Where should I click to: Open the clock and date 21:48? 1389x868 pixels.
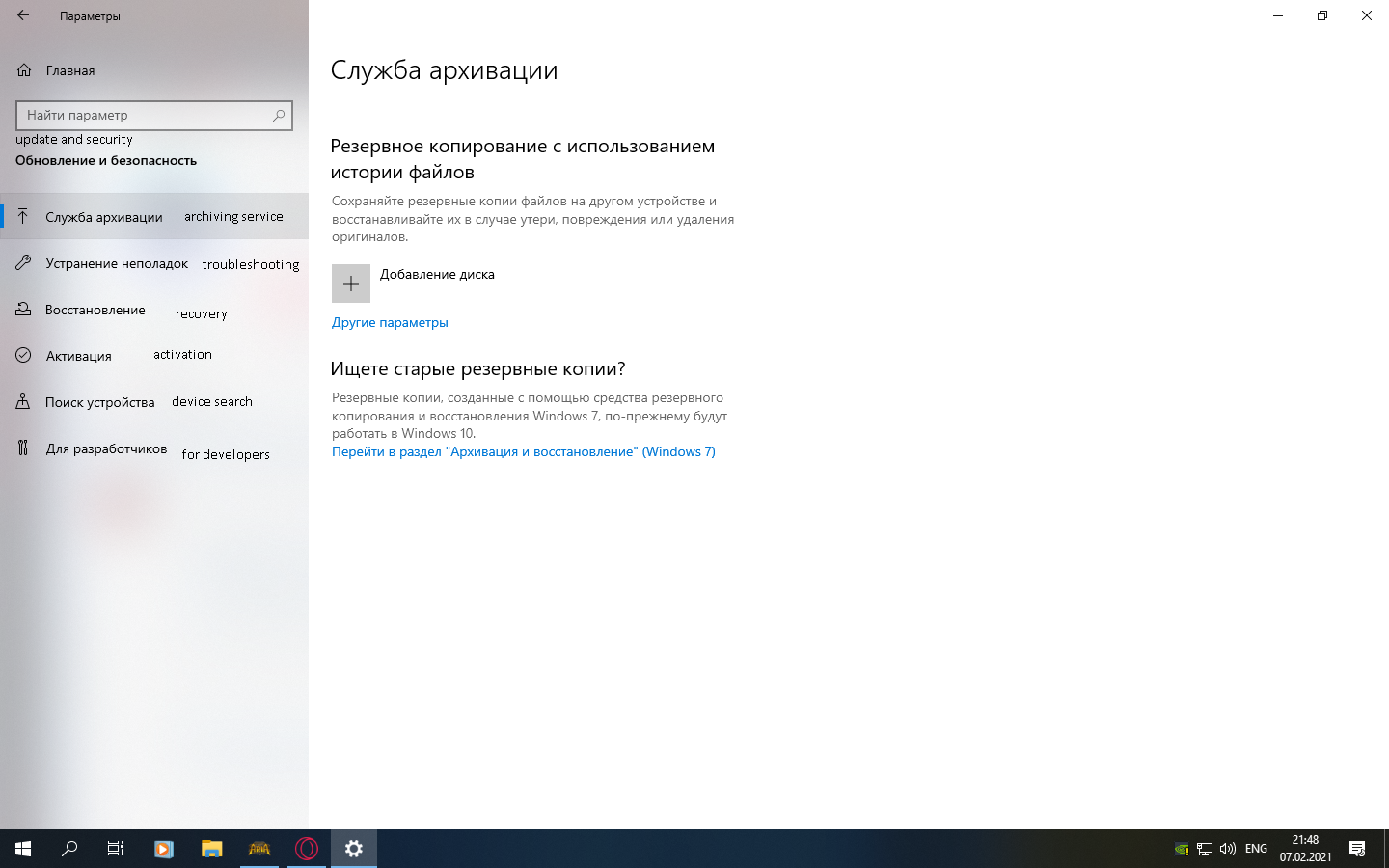point(1305,849)
